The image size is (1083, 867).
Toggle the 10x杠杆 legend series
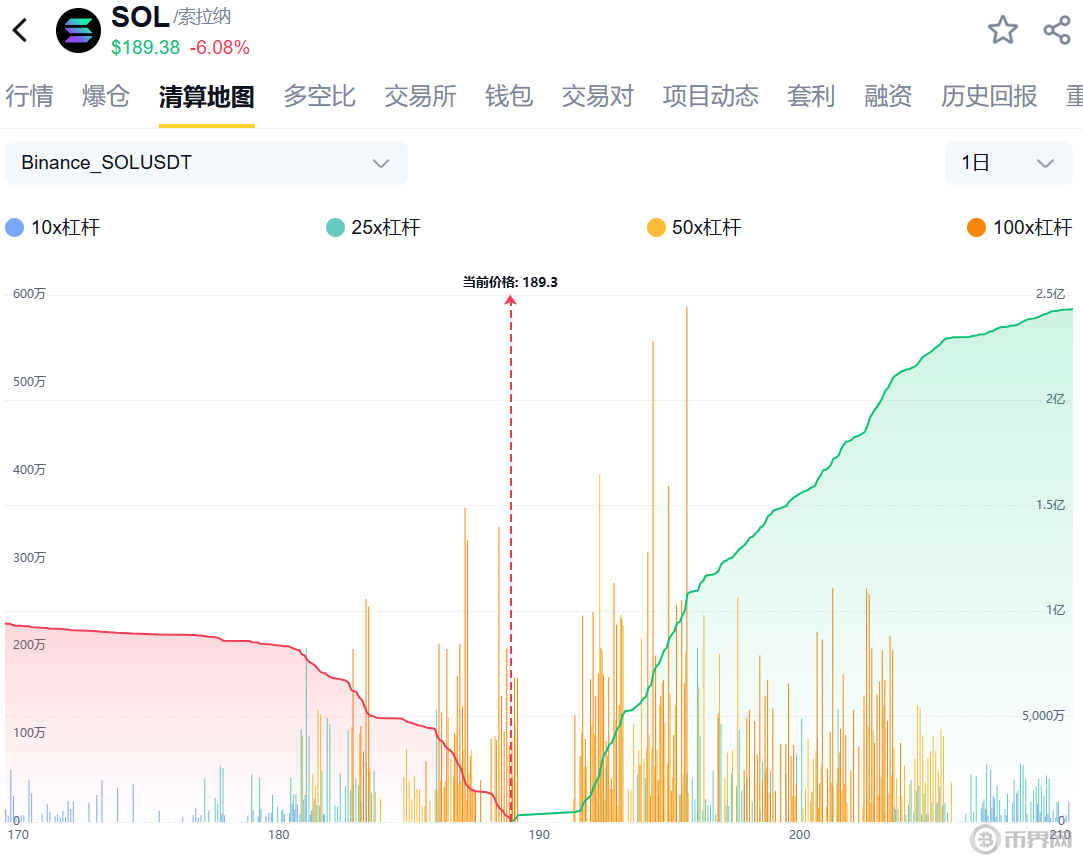53,227
